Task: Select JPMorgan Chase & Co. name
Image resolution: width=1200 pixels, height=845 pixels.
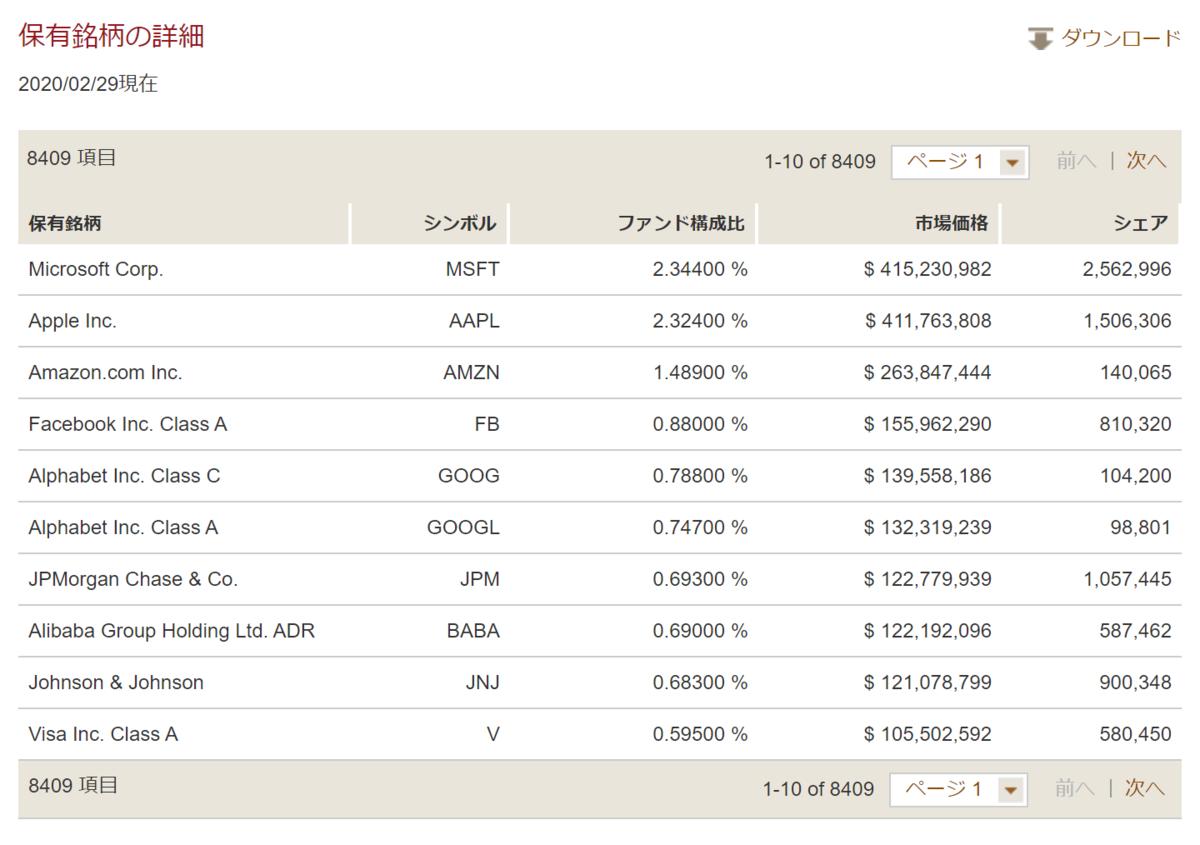Action: (x=134, y=579)
